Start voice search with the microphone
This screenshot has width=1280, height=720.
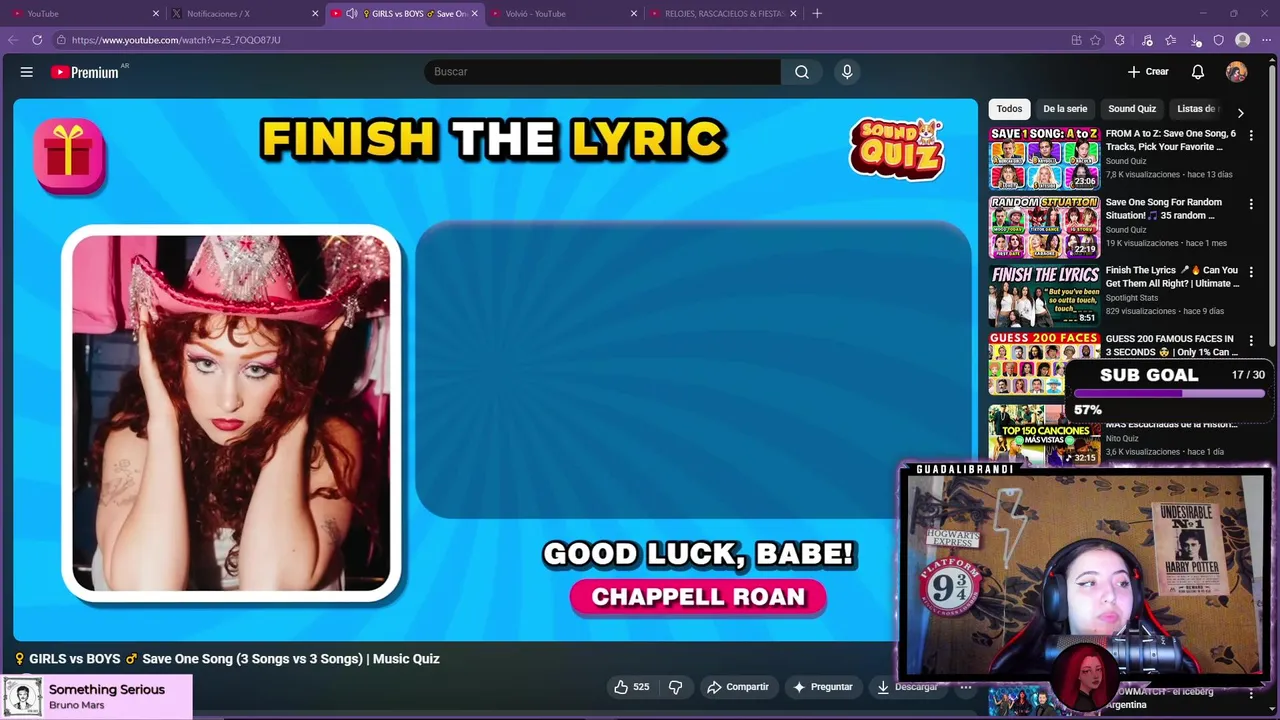click(847, 72)
